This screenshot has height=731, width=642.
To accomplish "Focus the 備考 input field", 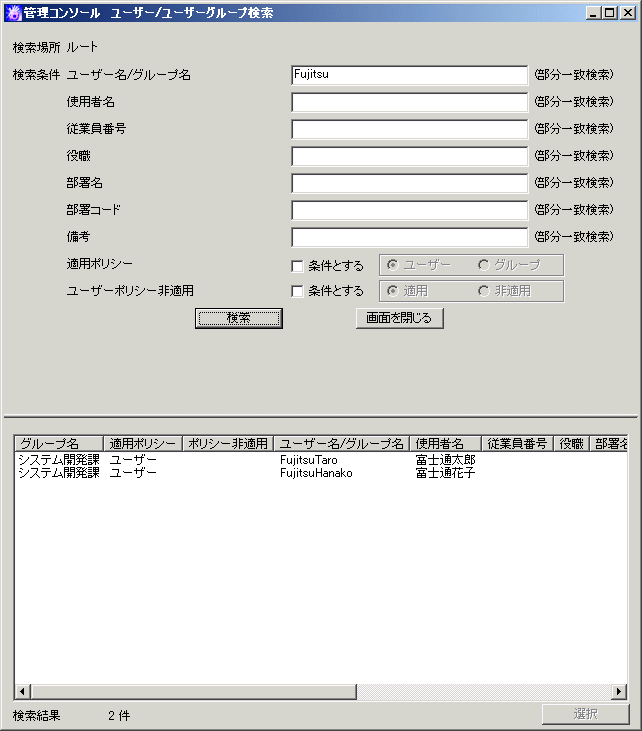I will point(409,237).
